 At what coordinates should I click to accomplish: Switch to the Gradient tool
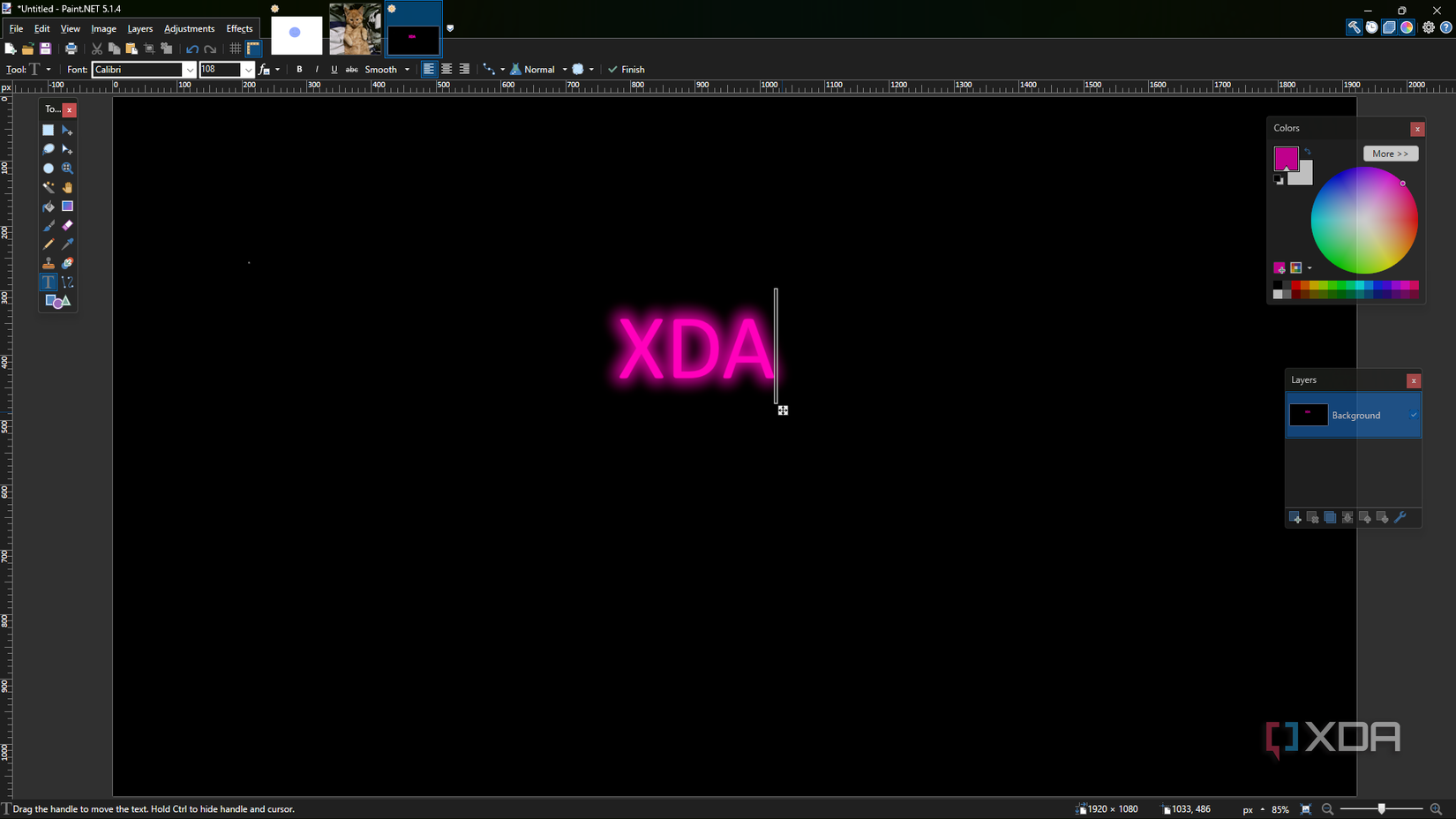[x=67, y=207]
